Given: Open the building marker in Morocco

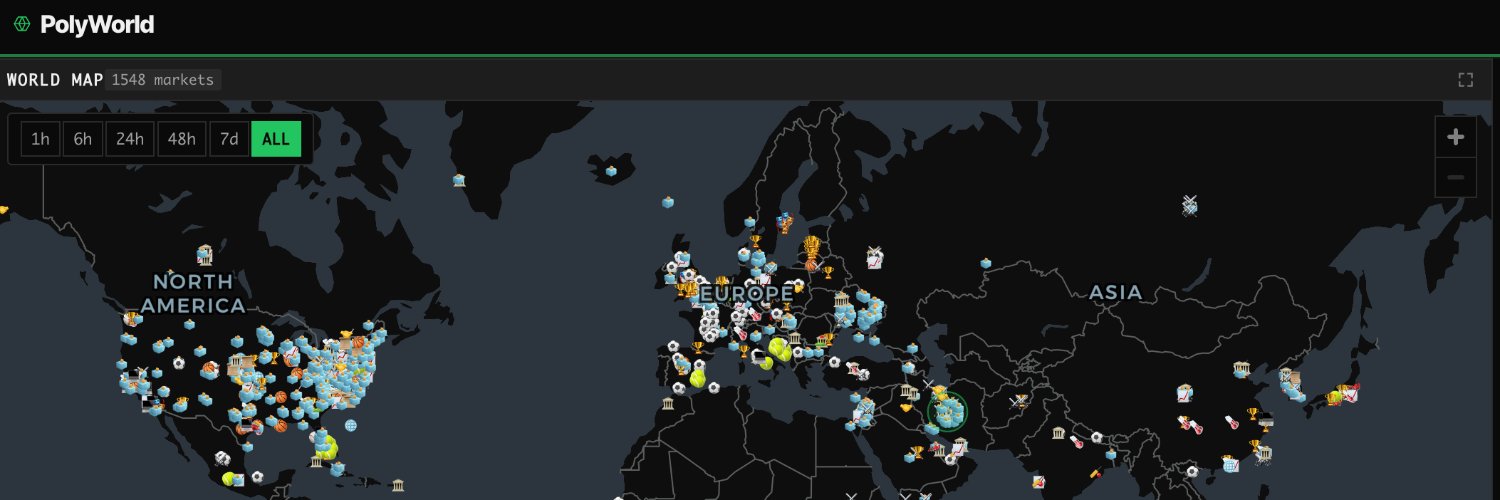Looking at the screenshot, I should pyautogui.click(x=668, y=403).
